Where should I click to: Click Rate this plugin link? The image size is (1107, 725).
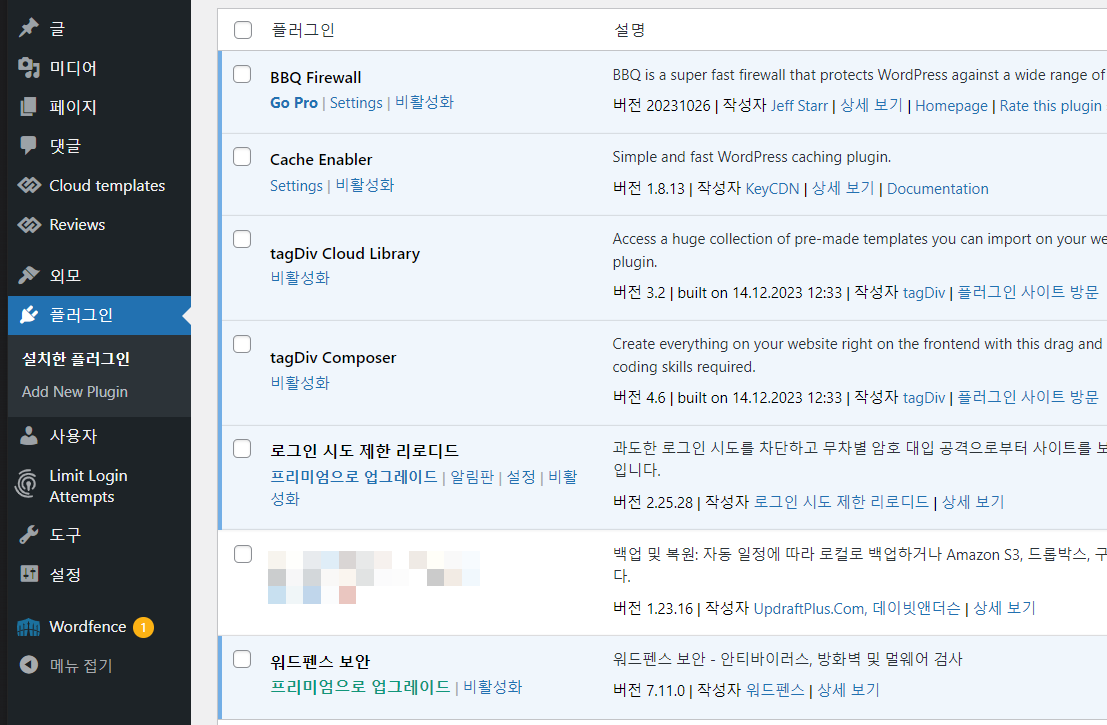click(x=1051, y=105)
